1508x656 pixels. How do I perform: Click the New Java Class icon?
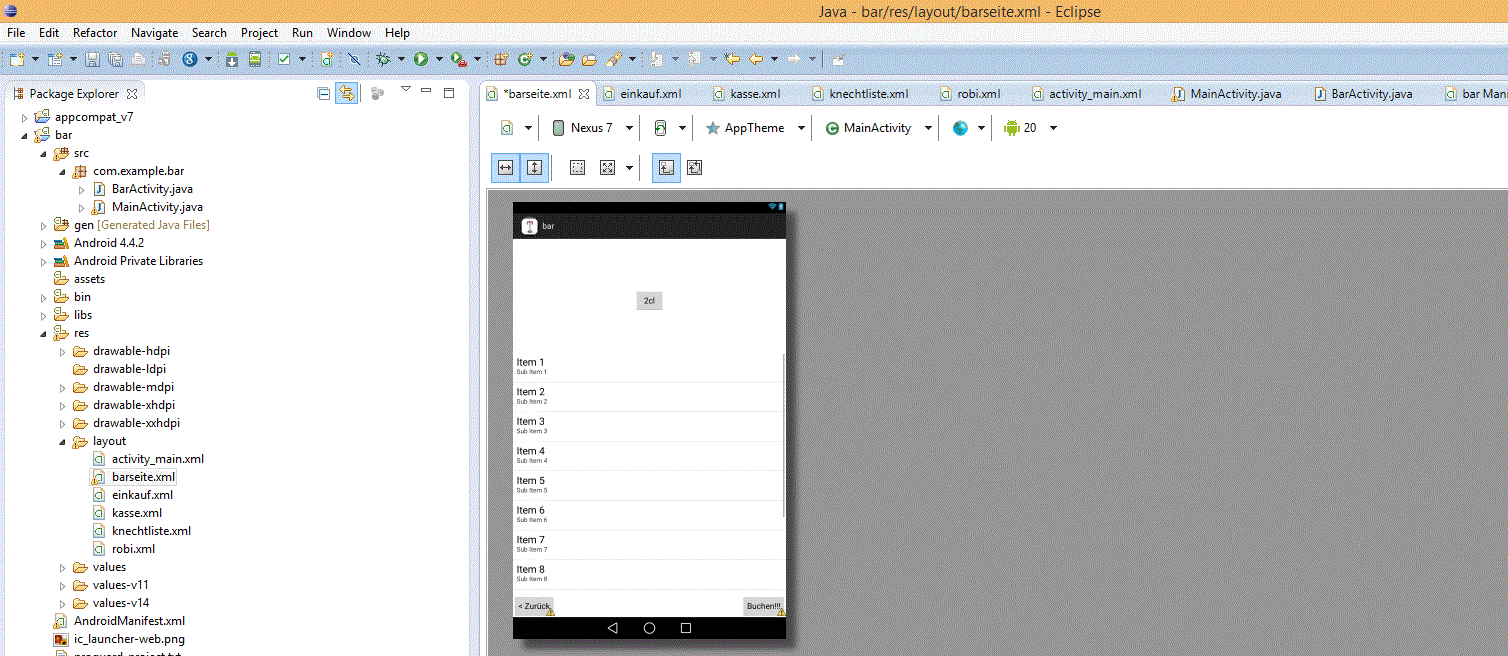(x=524, y=59)
